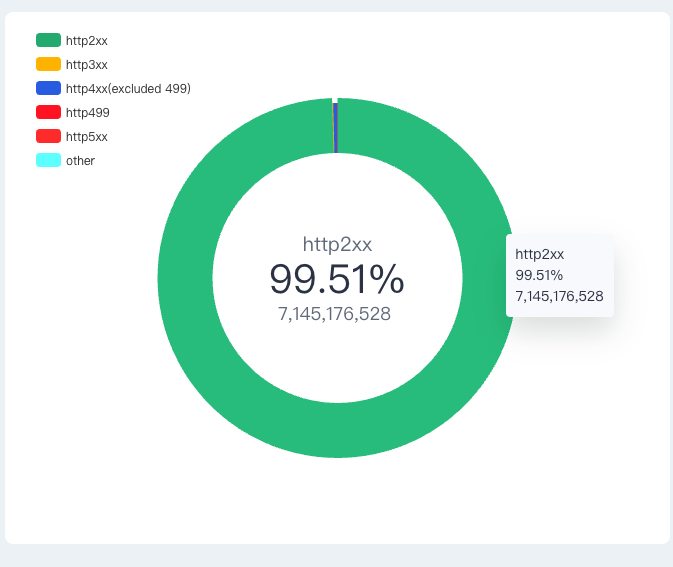Click the large 99.51% center value

click(337, 279)
